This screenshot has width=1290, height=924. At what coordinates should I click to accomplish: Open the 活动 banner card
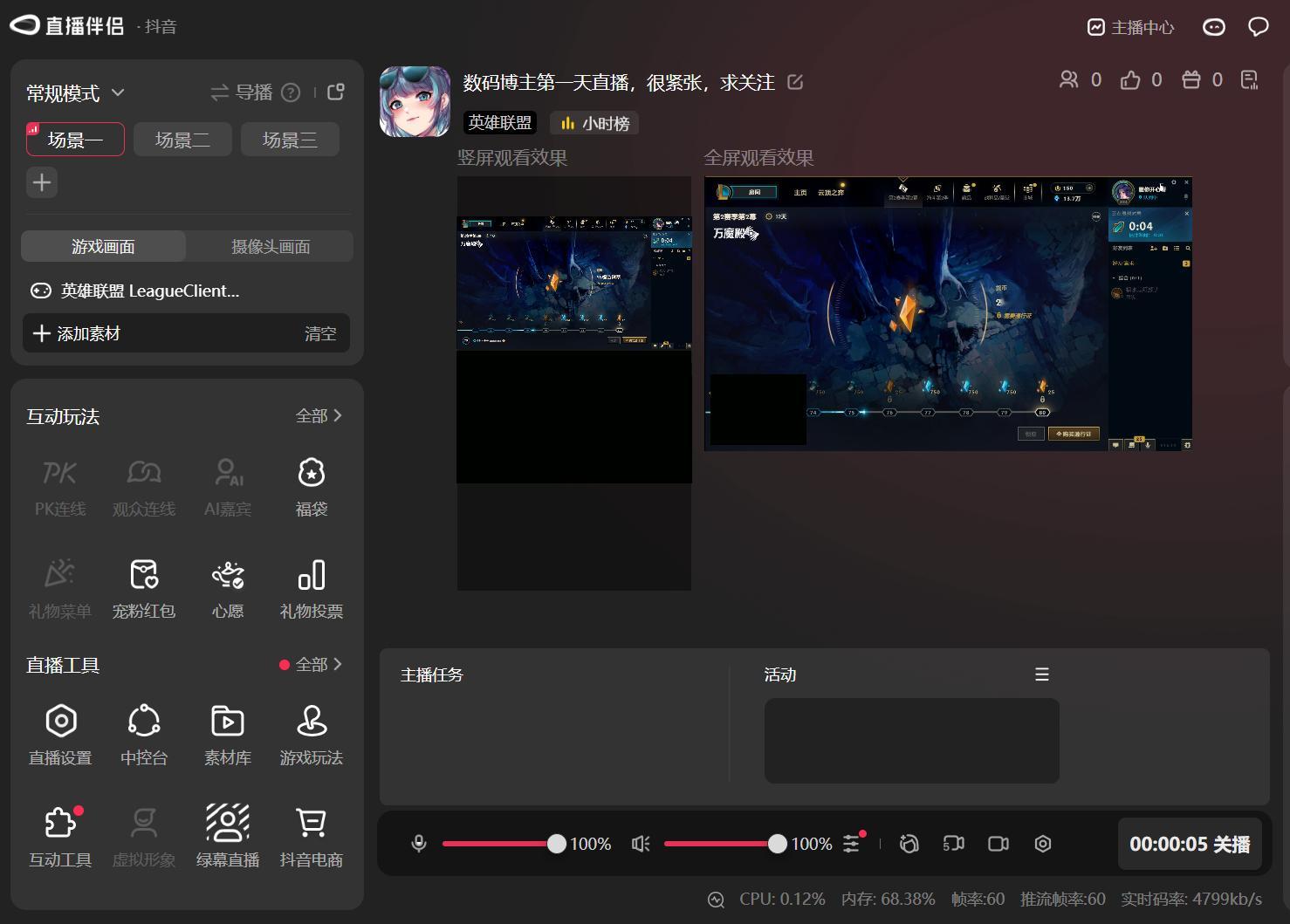pyautogui.click(x=912, y=740)
